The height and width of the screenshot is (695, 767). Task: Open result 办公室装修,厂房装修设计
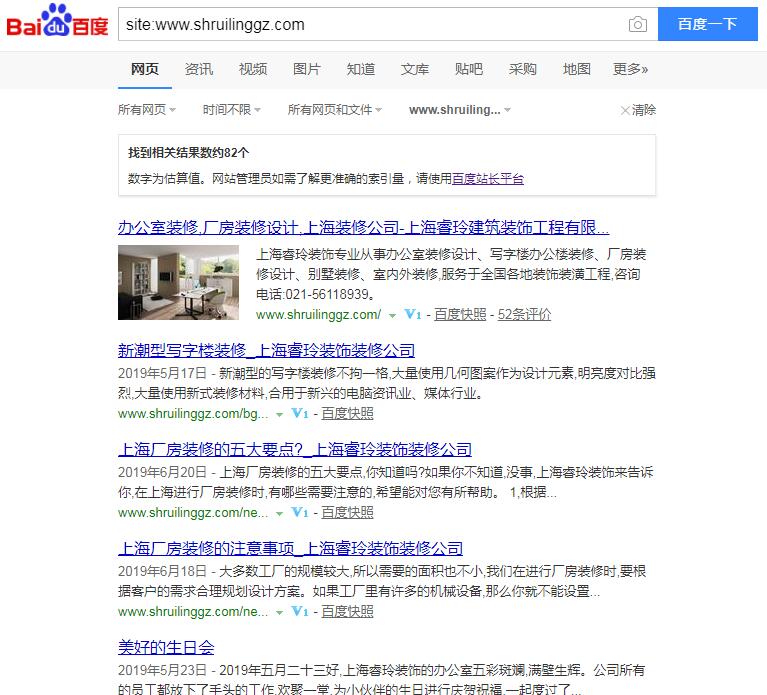pos(363,227)
